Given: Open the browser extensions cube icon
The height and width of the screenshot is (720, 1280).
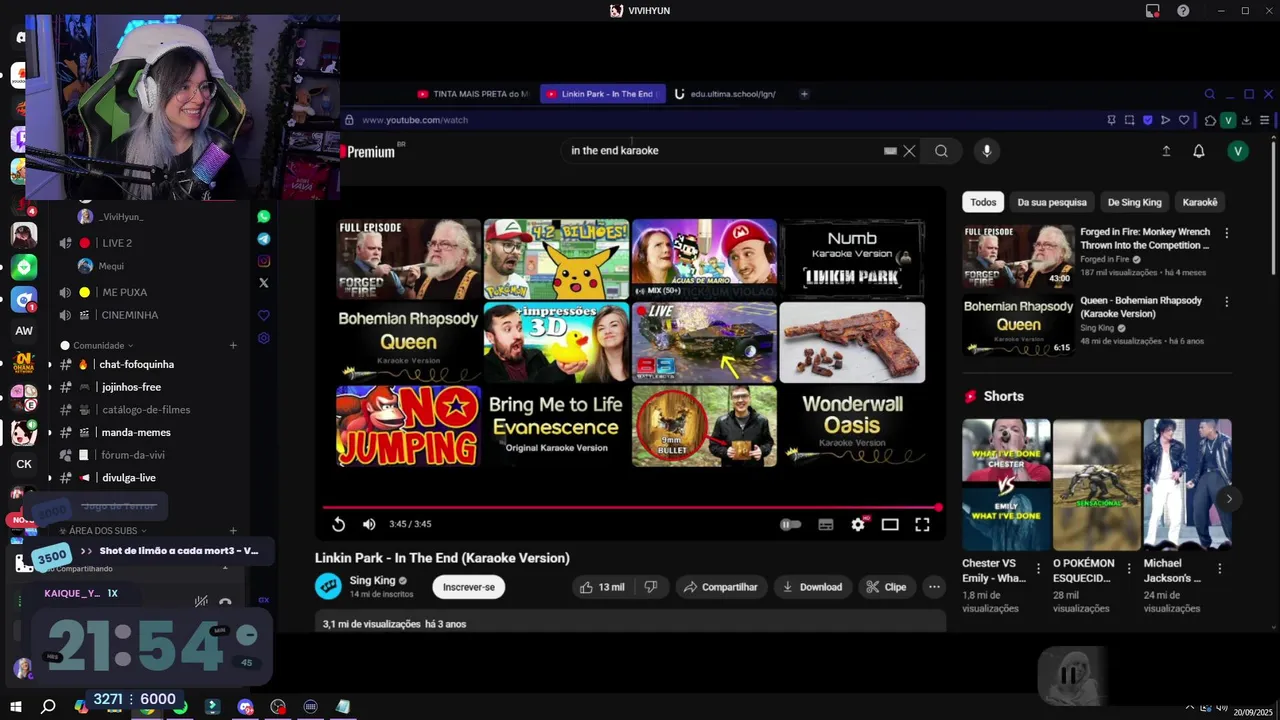Looking at the screenshot, I should tap(1210, 120).
